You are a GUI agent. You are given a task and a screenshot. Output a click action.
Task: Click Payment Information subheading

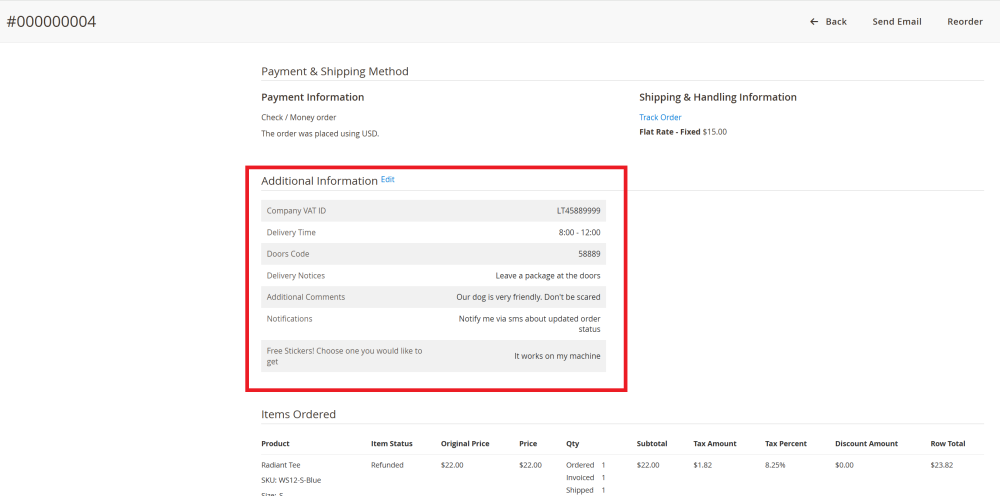point(312,98)
